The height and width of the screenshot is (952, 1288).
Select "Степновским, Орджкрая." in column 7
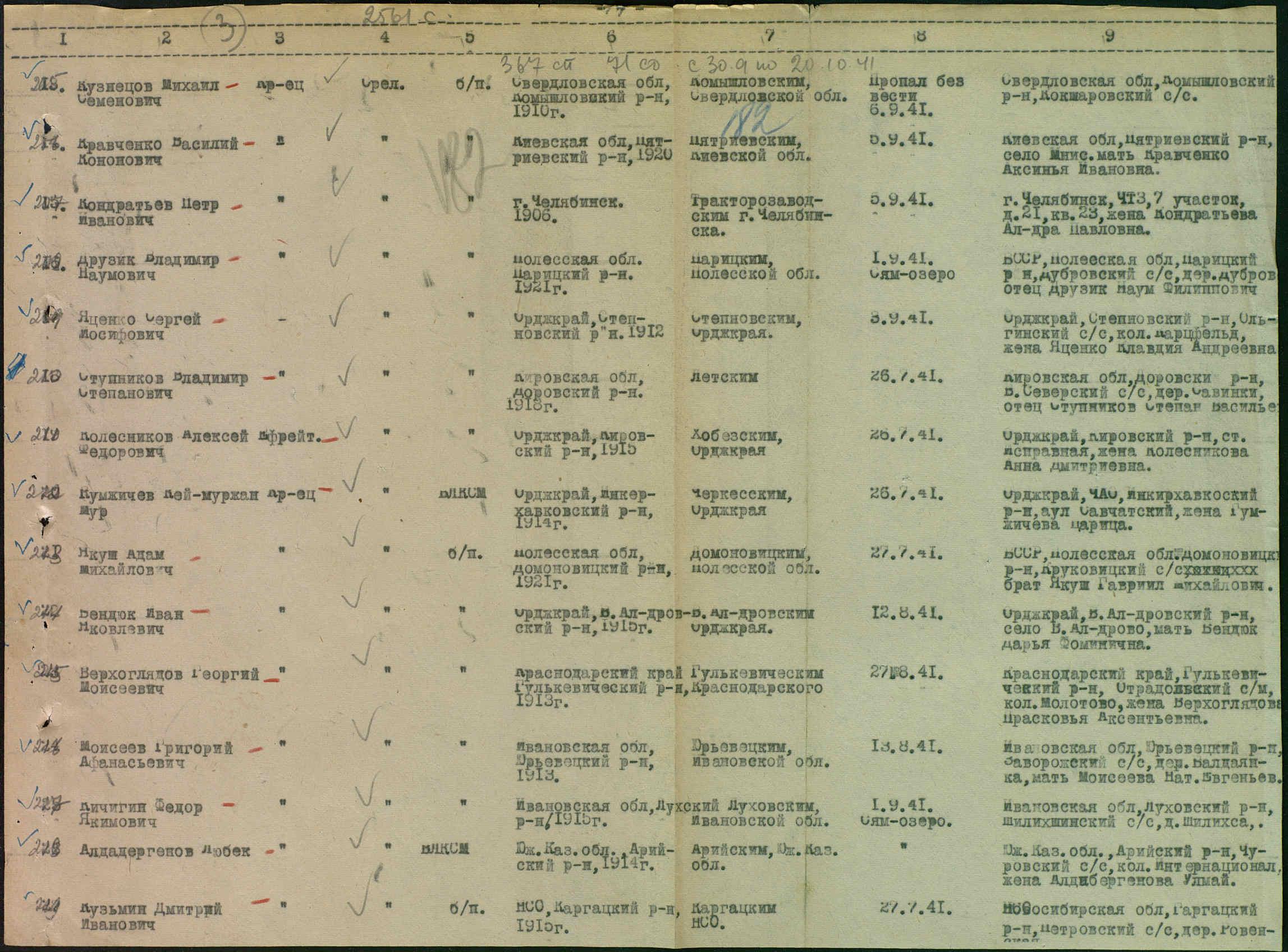click(745, 326)
